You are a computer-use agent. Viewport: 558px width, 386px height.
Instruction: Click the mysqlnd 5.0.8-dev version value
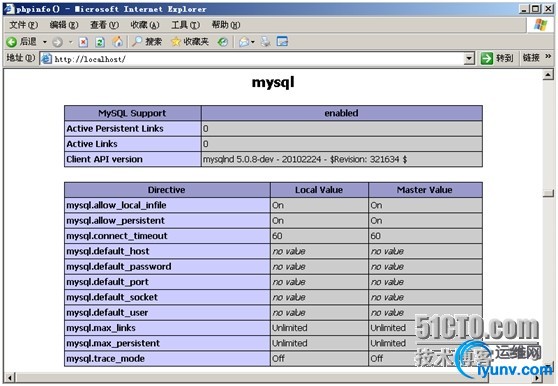click(305, 159)
